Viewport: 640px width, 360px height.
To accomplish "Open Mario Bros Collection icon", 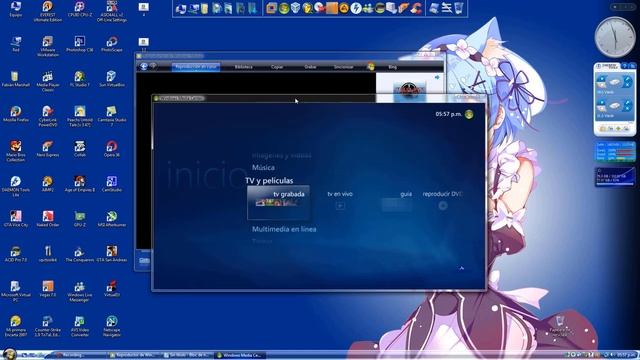I will pyautogui.click(x=16, y=151).
